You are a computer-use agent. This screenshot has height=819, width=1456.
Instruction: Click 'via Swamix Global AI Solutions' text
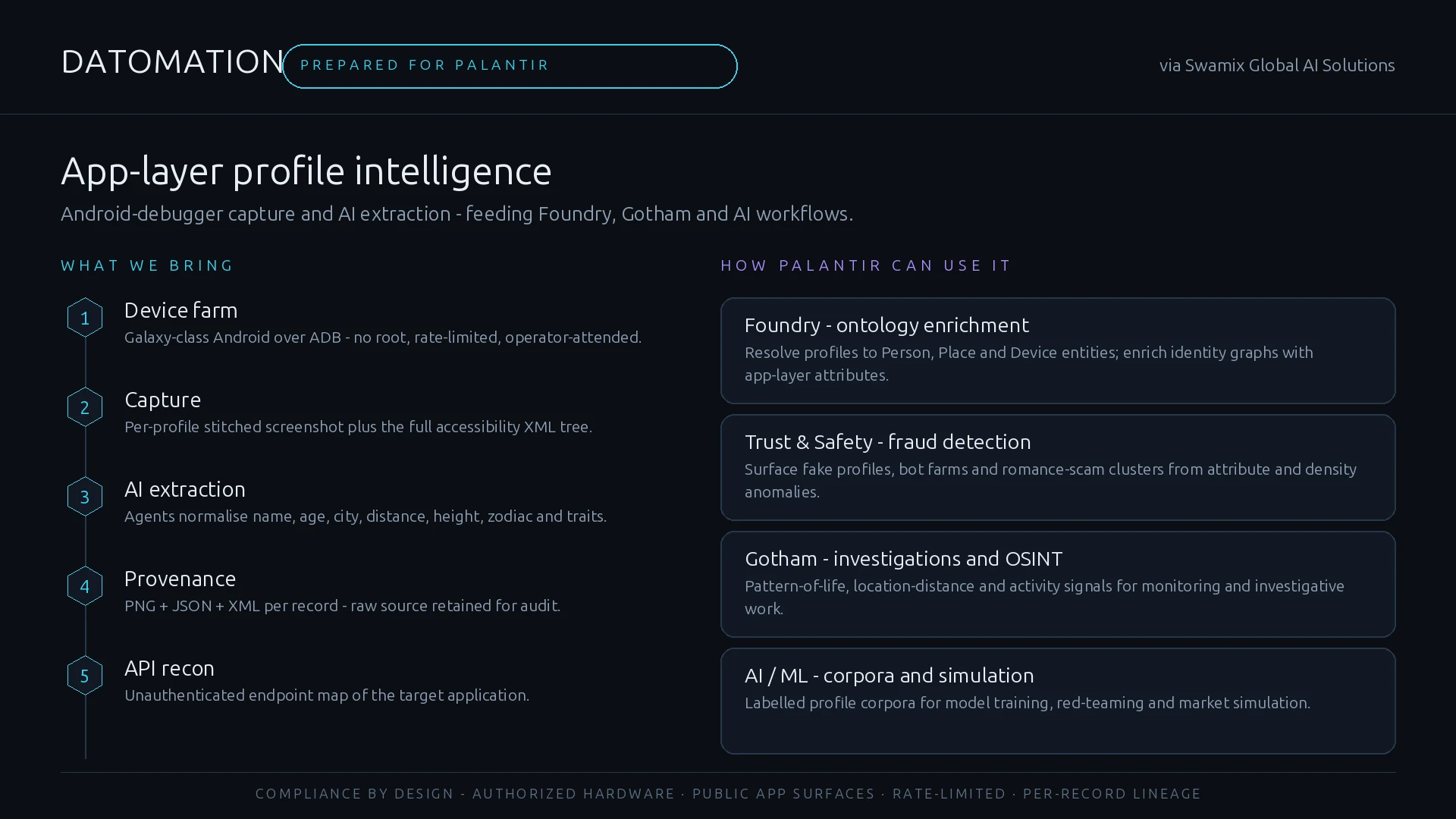pyautogui.click(x=1277, y=65)
